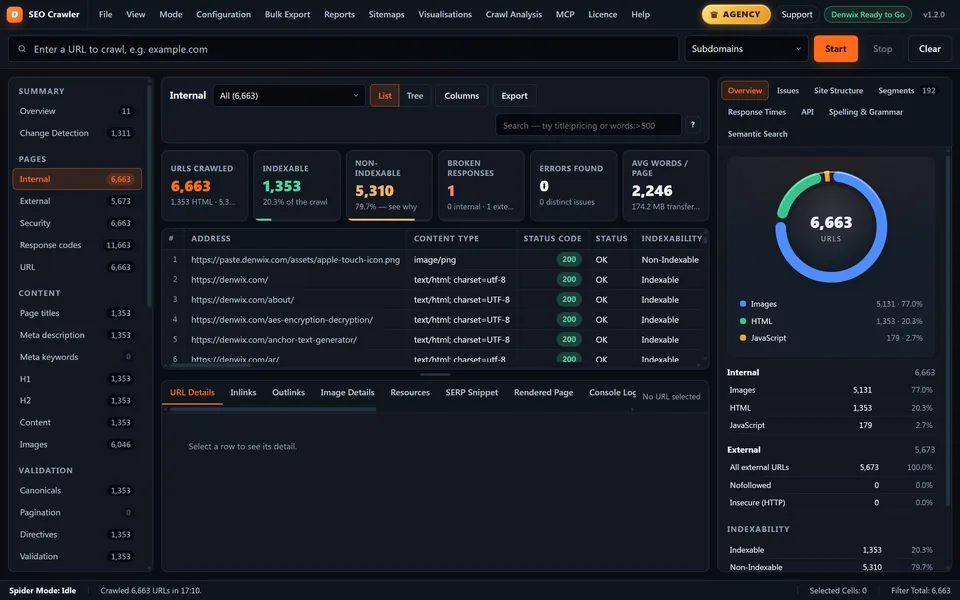Image resolution: width=960 pixels, height=600 pixels.
Task: Select Response codes in sidebar
Action: click(77, 245)
